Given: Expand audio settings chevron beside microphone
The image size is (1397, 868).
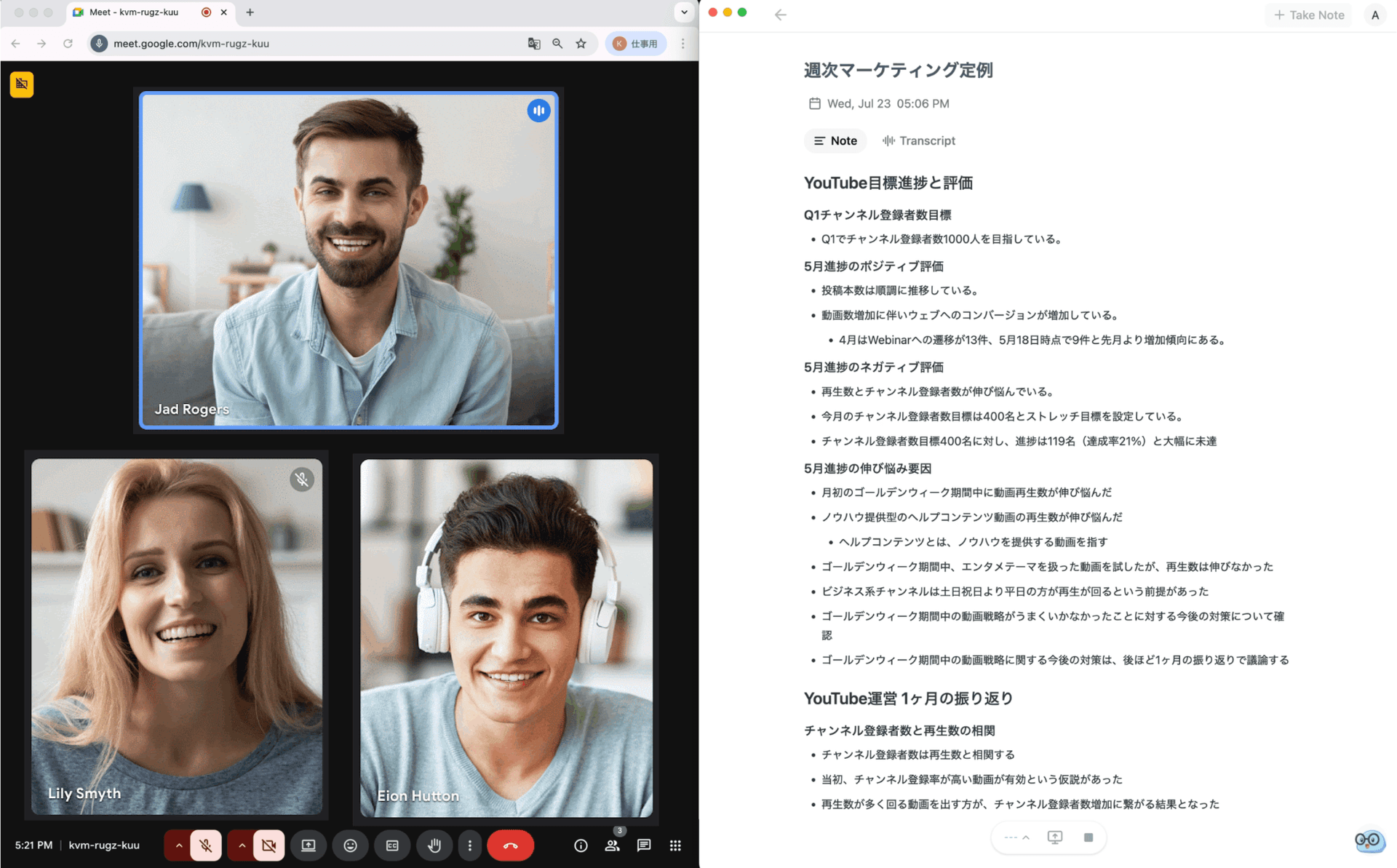Looking at the screenshot, I should (x=178, y=845).
